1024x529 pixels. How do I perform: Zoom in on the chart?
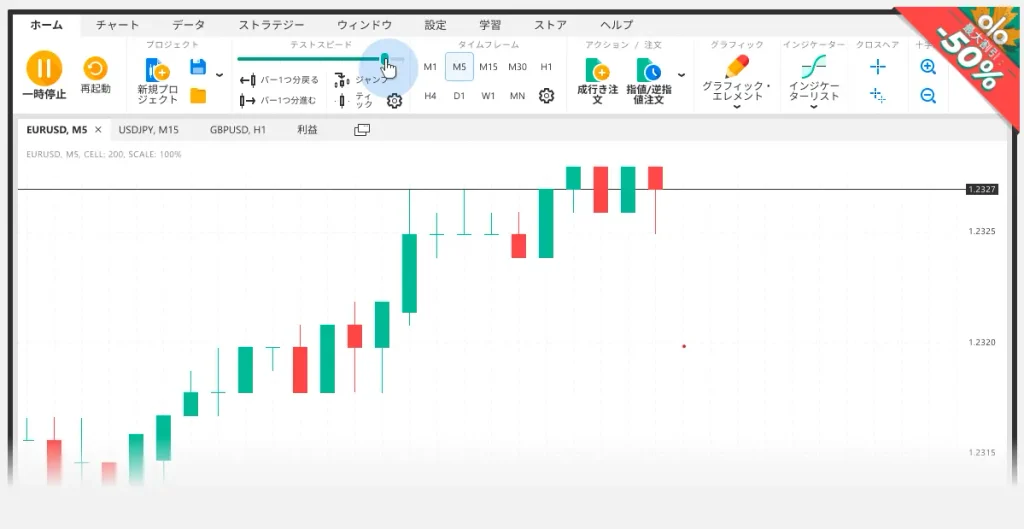point(928,67)
